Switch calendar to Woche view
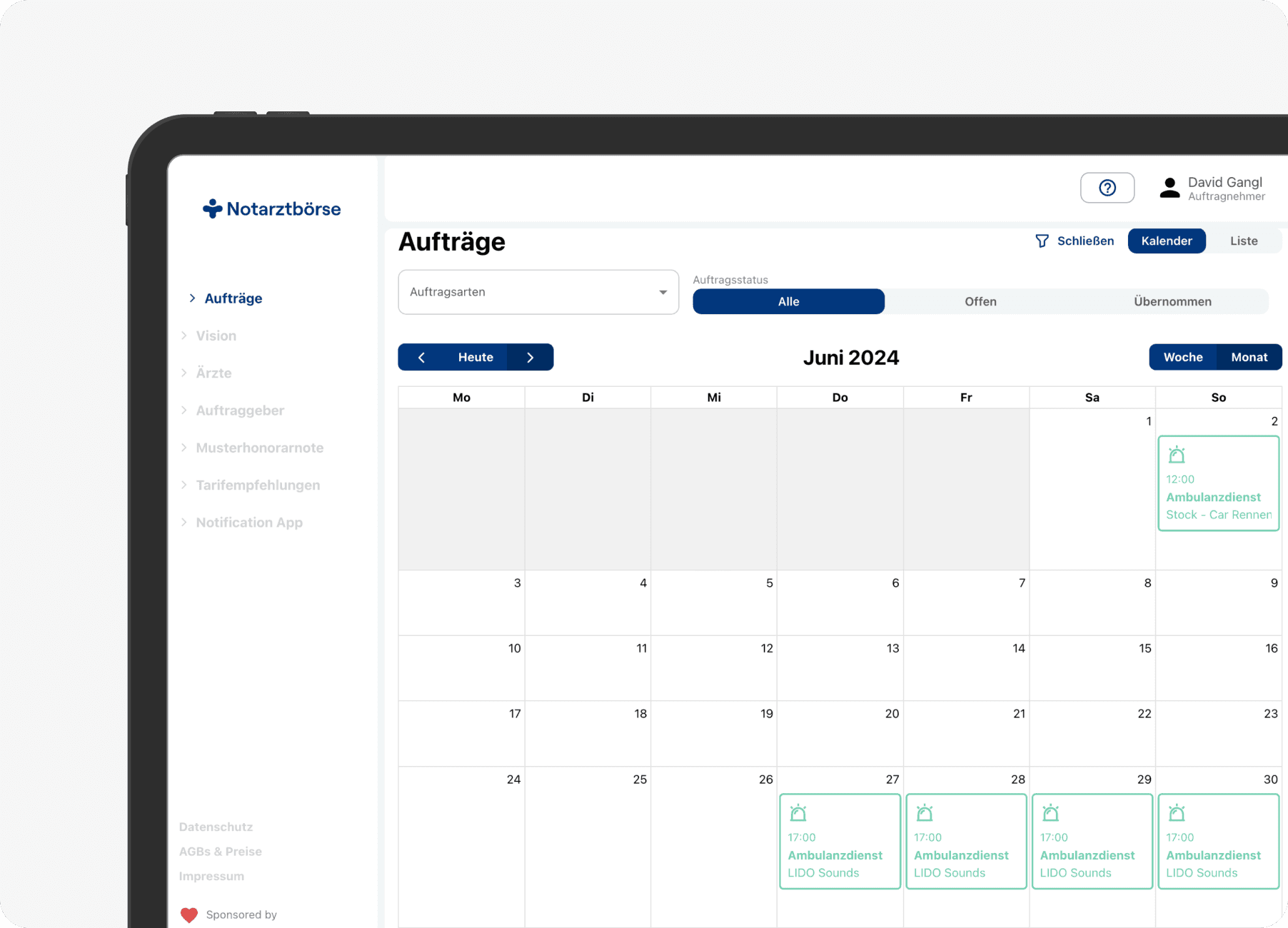Screen dimensions: 1288x928 1182,358
